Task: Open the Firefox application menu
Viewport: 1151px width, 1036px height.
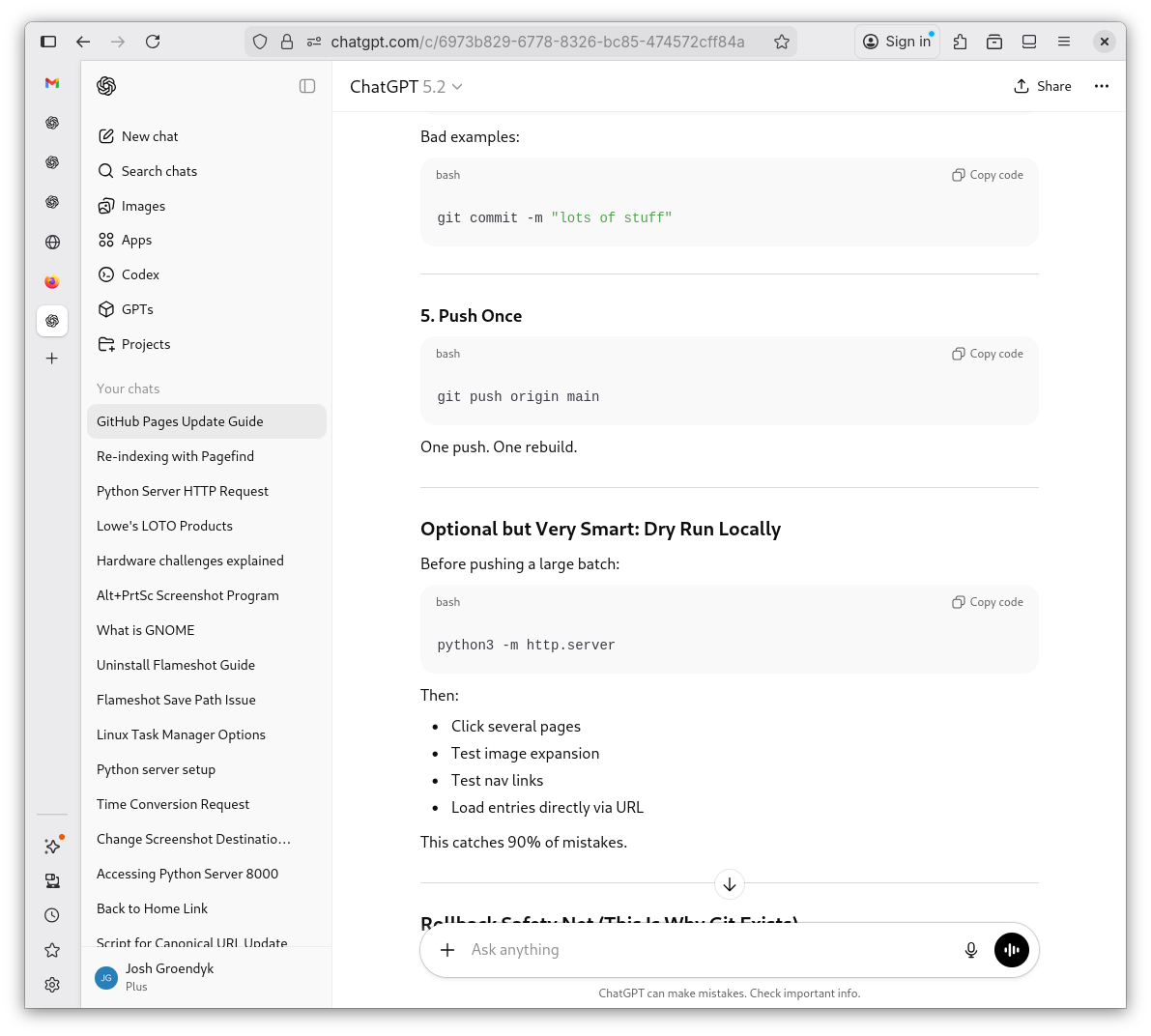Action: (x=1064, y=42)
